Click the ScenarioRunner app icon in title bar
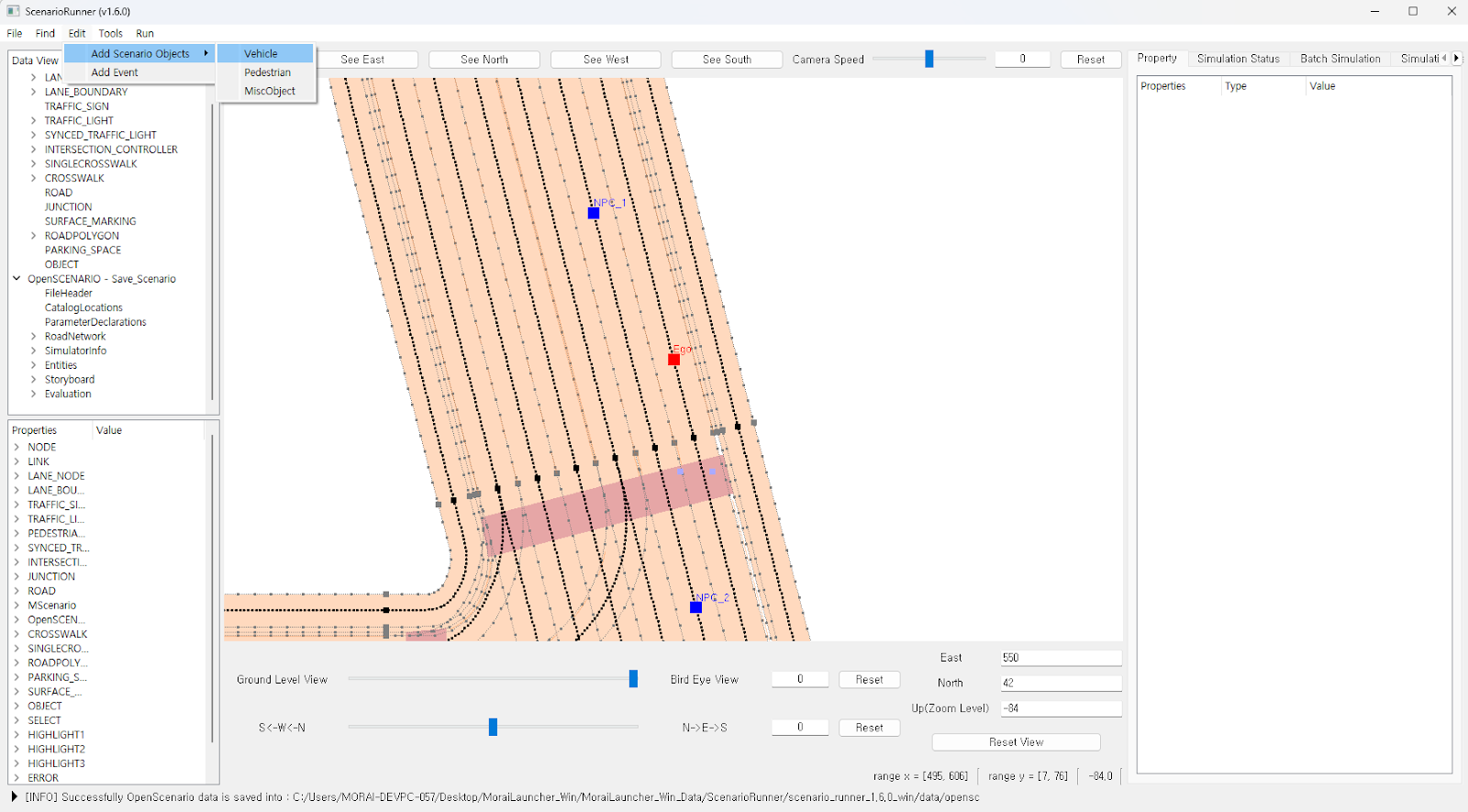The width and height of the screenshot is (1468, 812). (x=13, y=11)
